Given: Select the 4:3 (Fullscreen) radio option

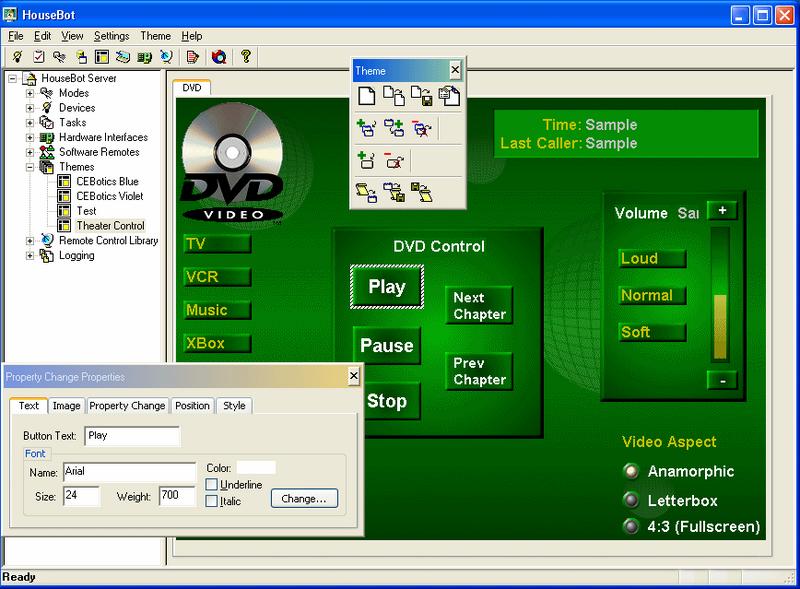Looking at the screenshot, I should click(x=631, y=526).
